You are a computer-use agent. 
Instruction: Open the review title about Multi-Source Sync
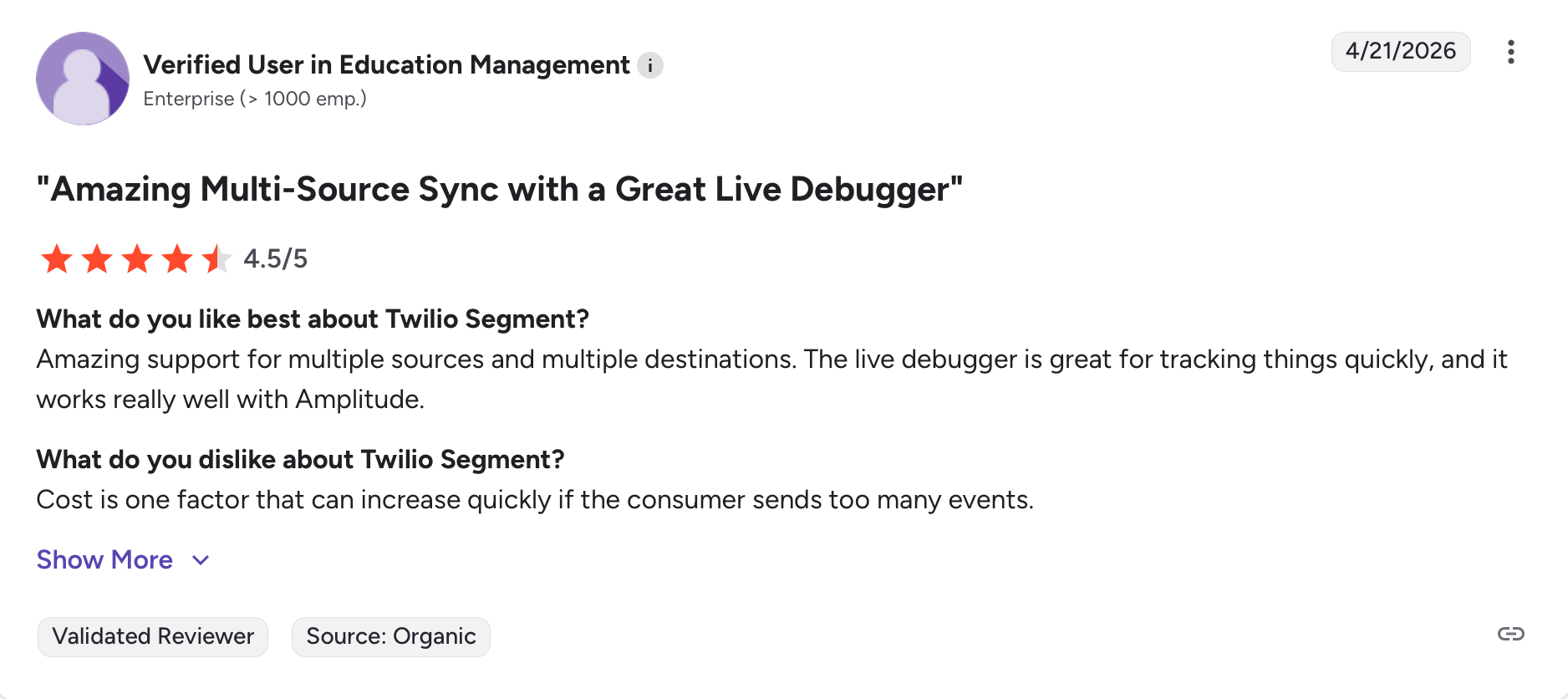coord(499,189)
